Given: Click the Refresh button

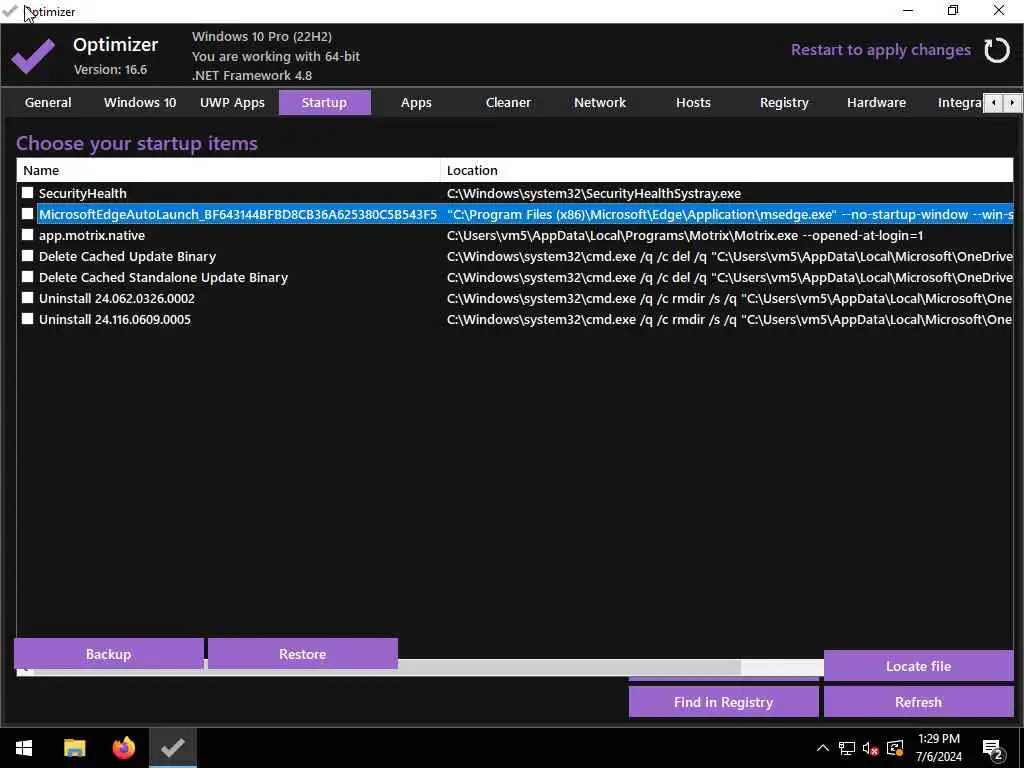Looking at the screenshot, I should pyautogui.click(x=918, y=702).
